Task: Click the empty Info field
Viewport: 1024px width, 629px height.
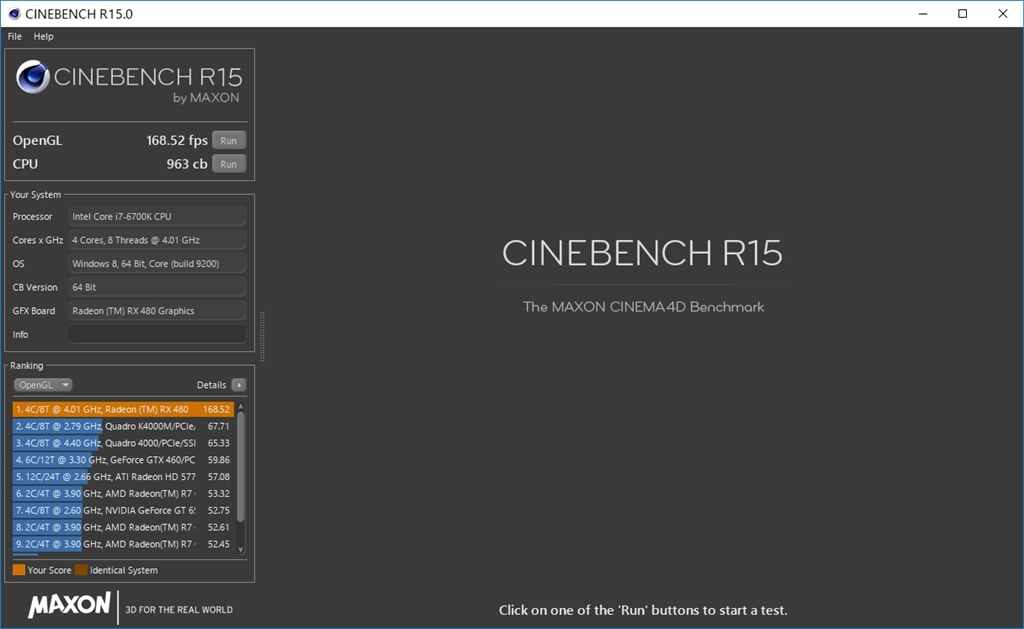Action: (155, 334)
